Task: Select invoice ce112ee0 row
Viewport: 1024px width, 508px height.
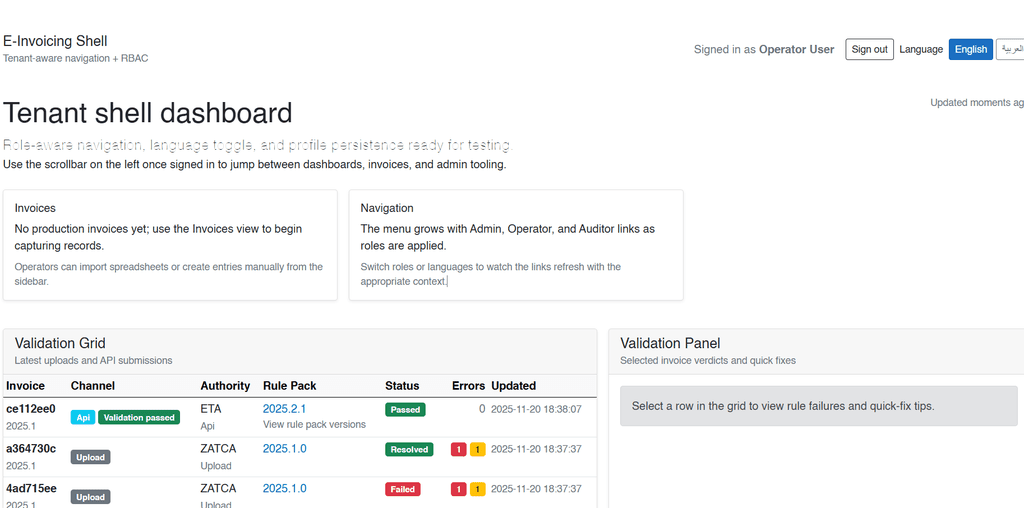Action: point(31,409)
